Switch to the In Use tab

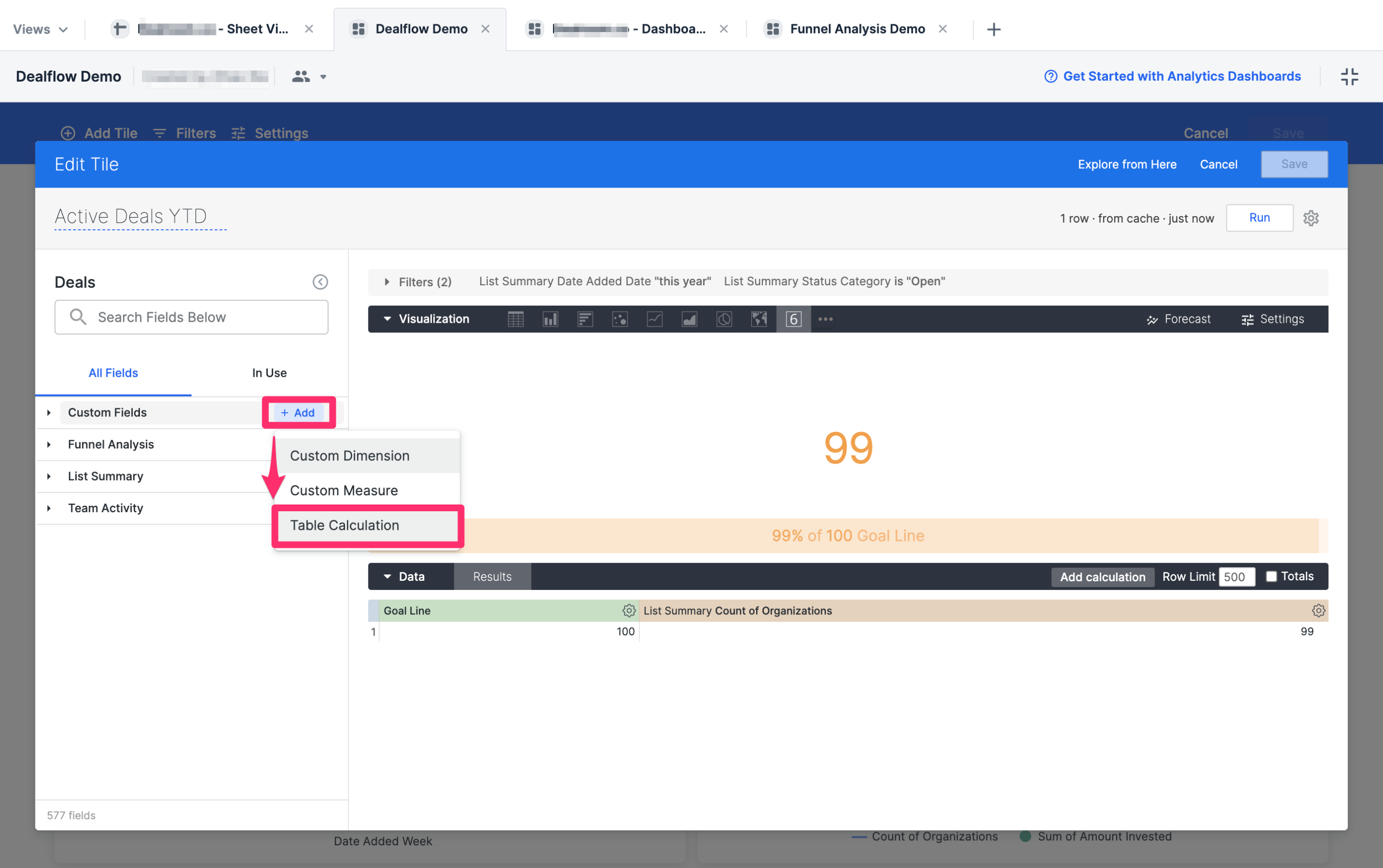pos(269,373)
